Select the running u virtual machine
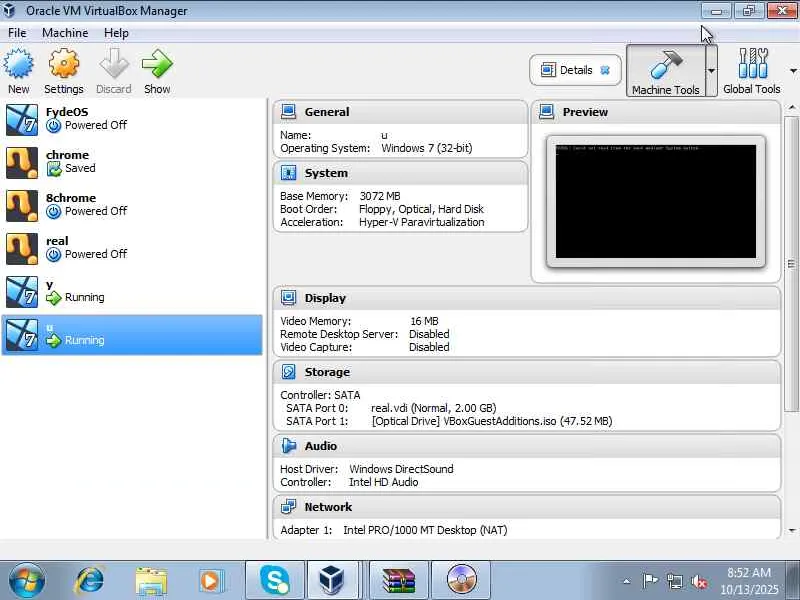 click(x=132, y=335)
